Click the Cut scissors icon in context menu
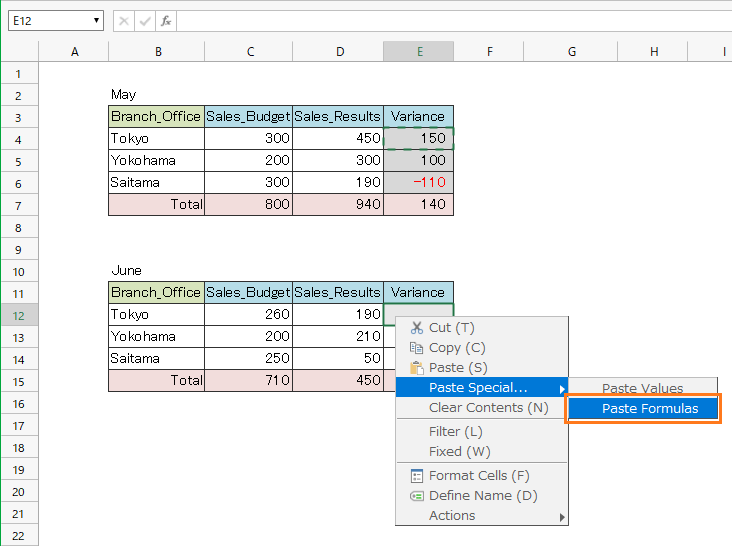 tap(417, 328)
